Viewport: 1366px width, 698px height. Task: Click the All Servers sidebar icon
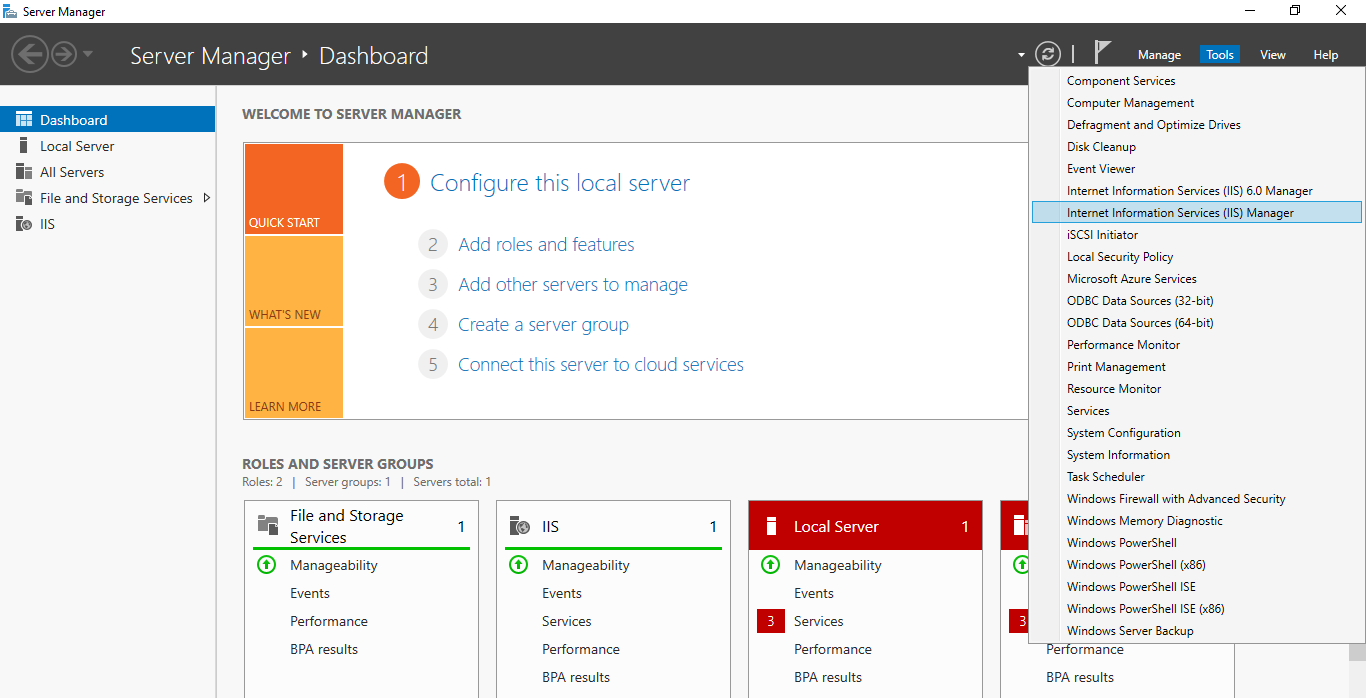click(24, 172)
